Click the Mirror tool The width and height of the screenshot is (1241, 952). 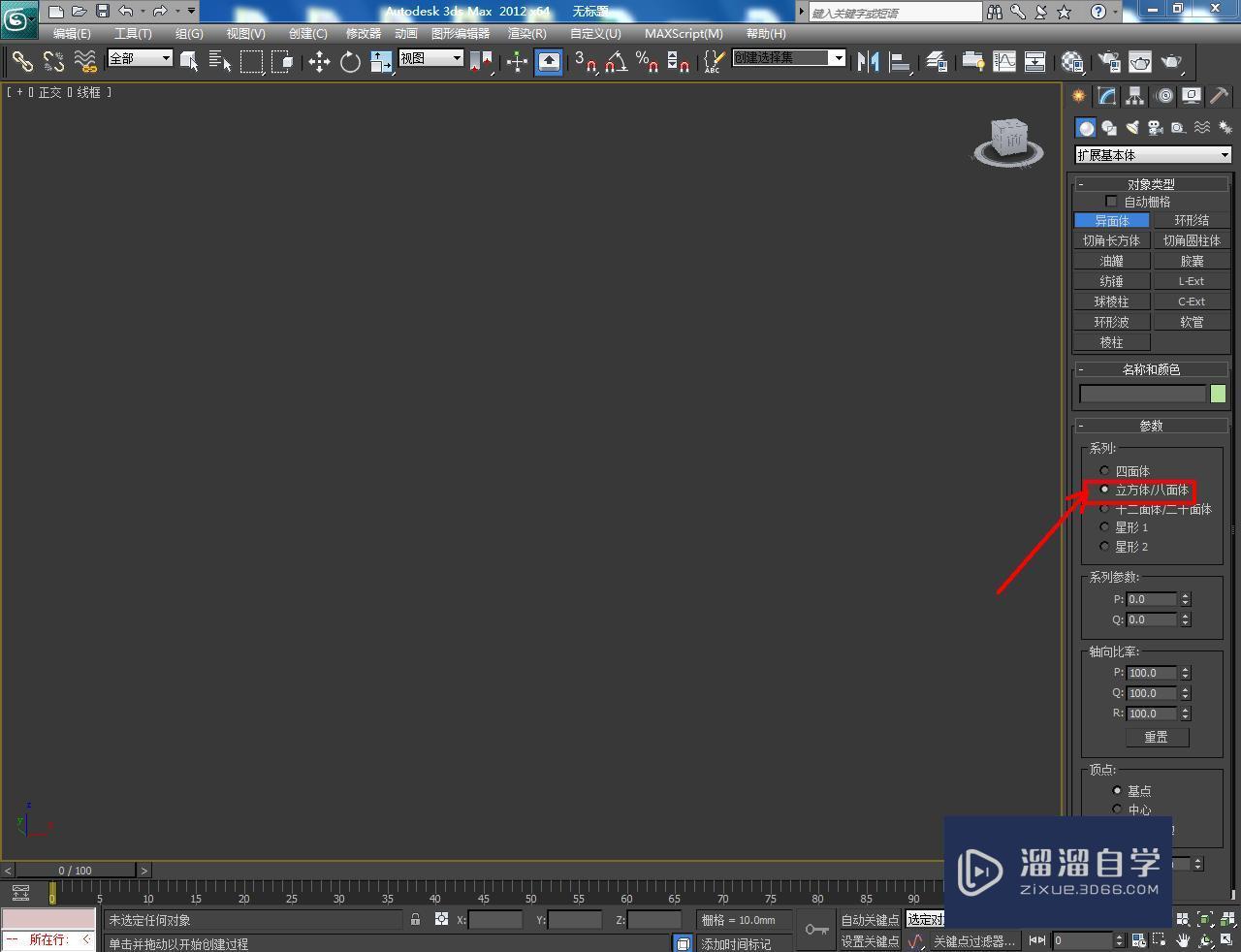869,61
